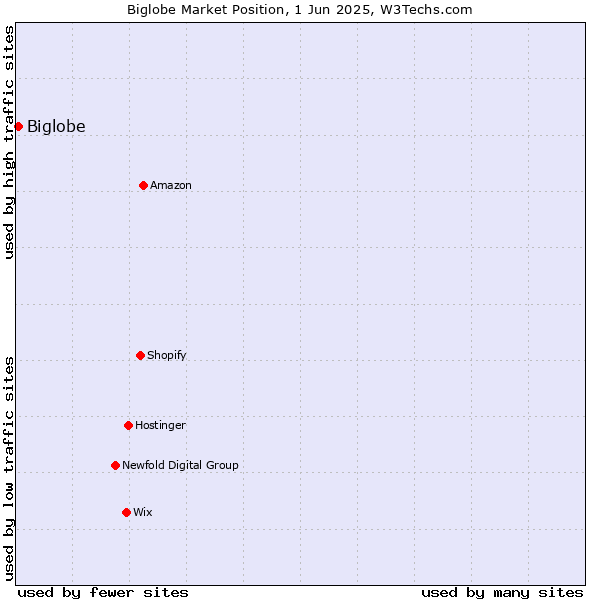Select the Amazon label text
Viewport: 600px width, 600px height.
[171, 186]
